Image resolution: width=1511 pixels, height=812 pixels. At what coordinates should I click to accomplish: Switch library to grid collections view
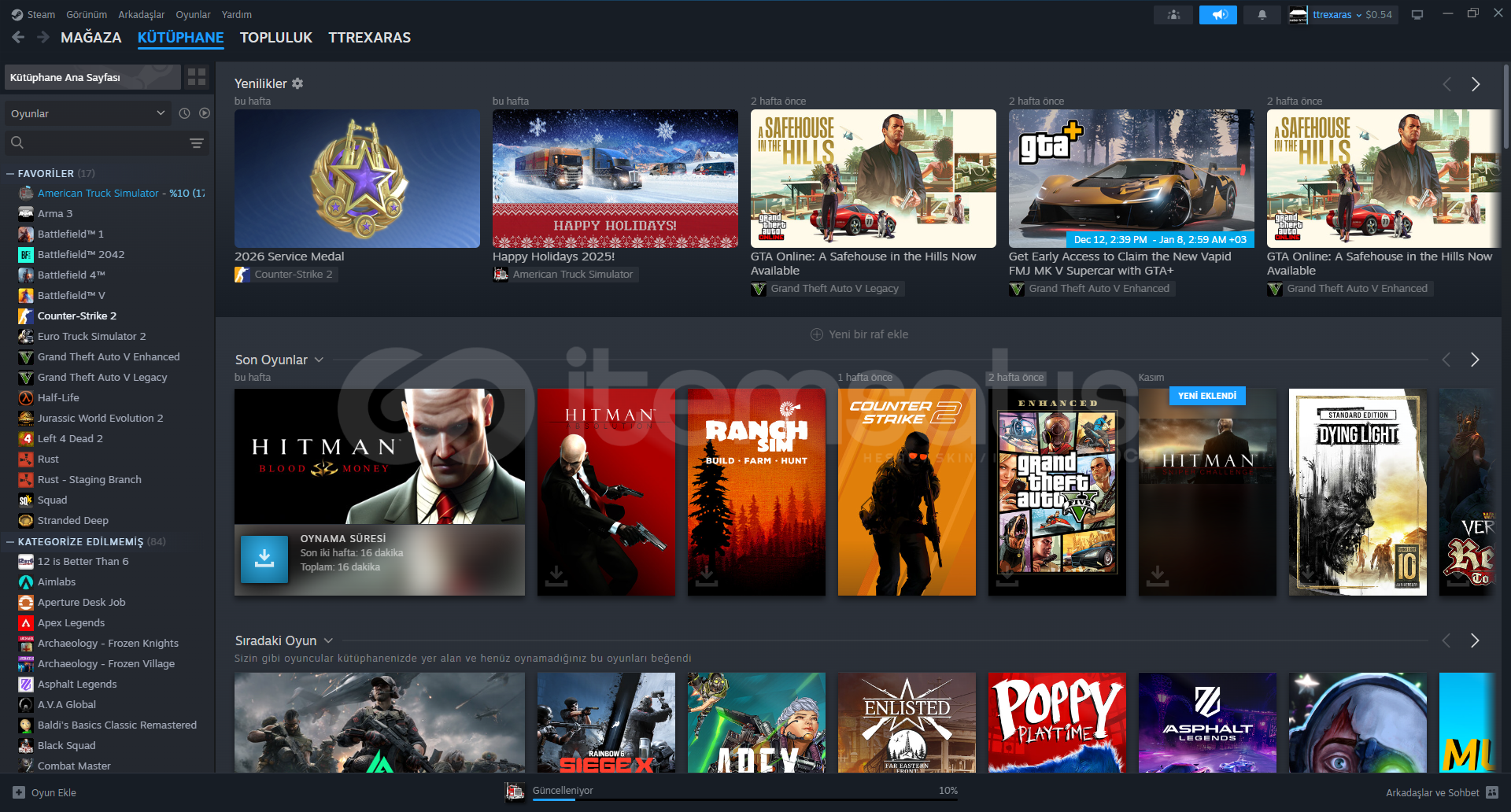pyautogui.click(x=197, y=77)
